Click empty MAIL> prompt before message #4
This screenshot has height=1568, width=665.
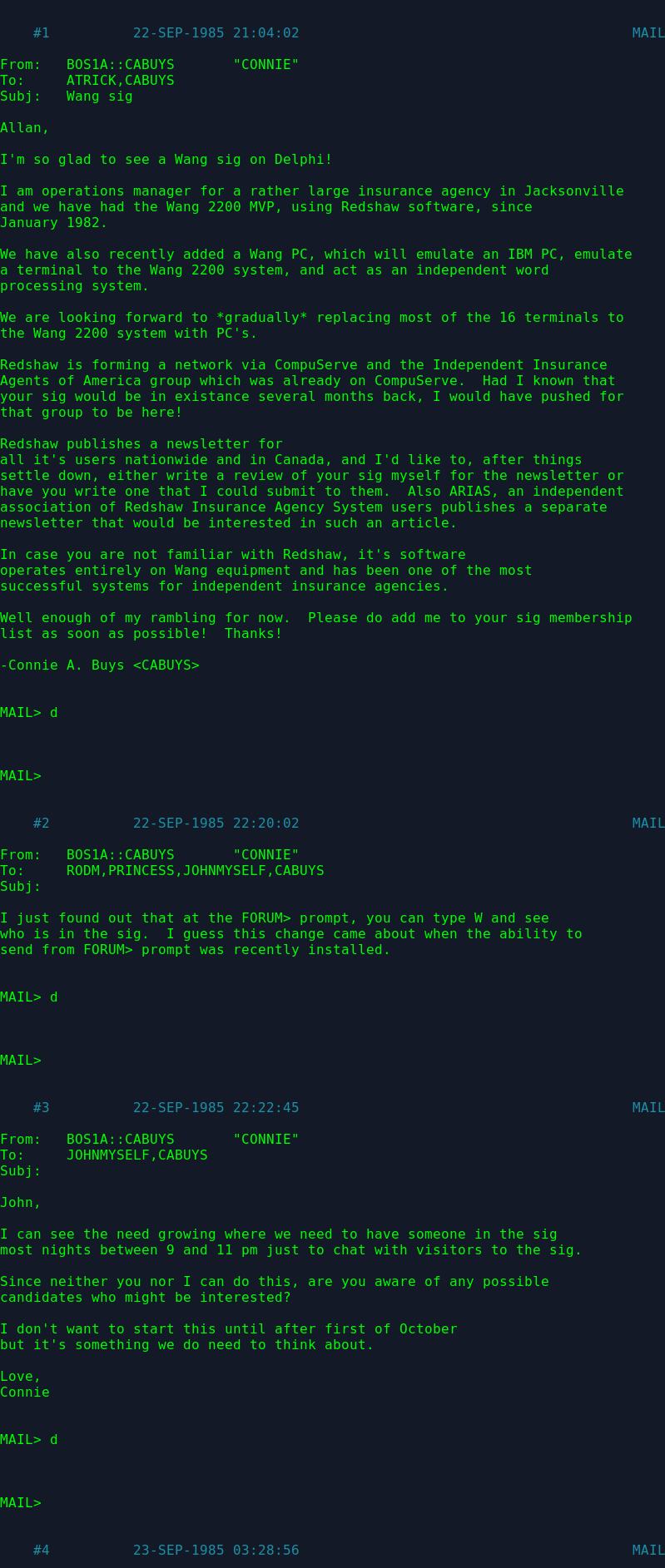pyautogui.click(x=21, y=1503)
